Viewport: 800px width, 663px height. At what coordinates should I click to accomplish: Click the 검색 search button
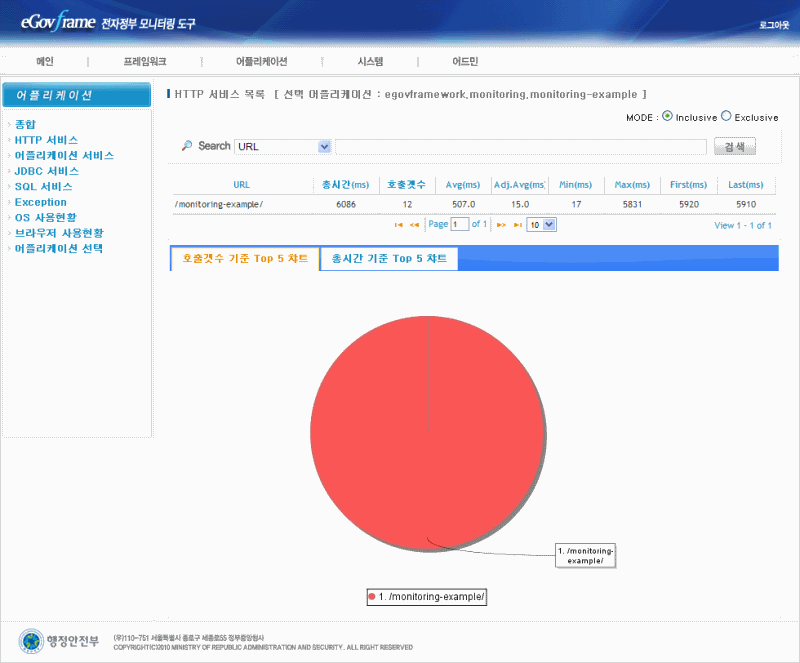click(734, 147)
